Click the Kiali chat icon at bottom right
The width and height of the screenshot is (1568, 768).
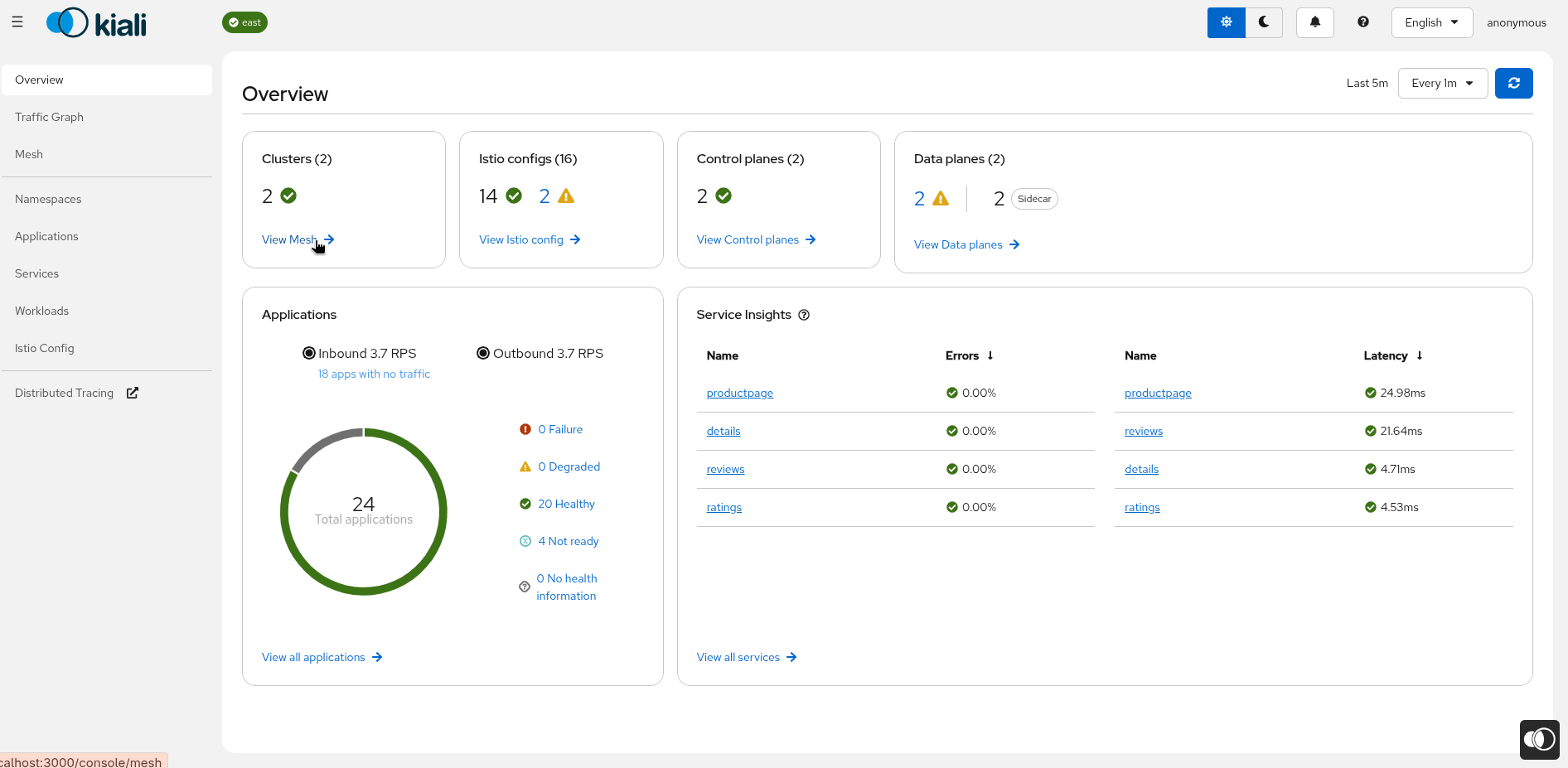click(1539, 739)
